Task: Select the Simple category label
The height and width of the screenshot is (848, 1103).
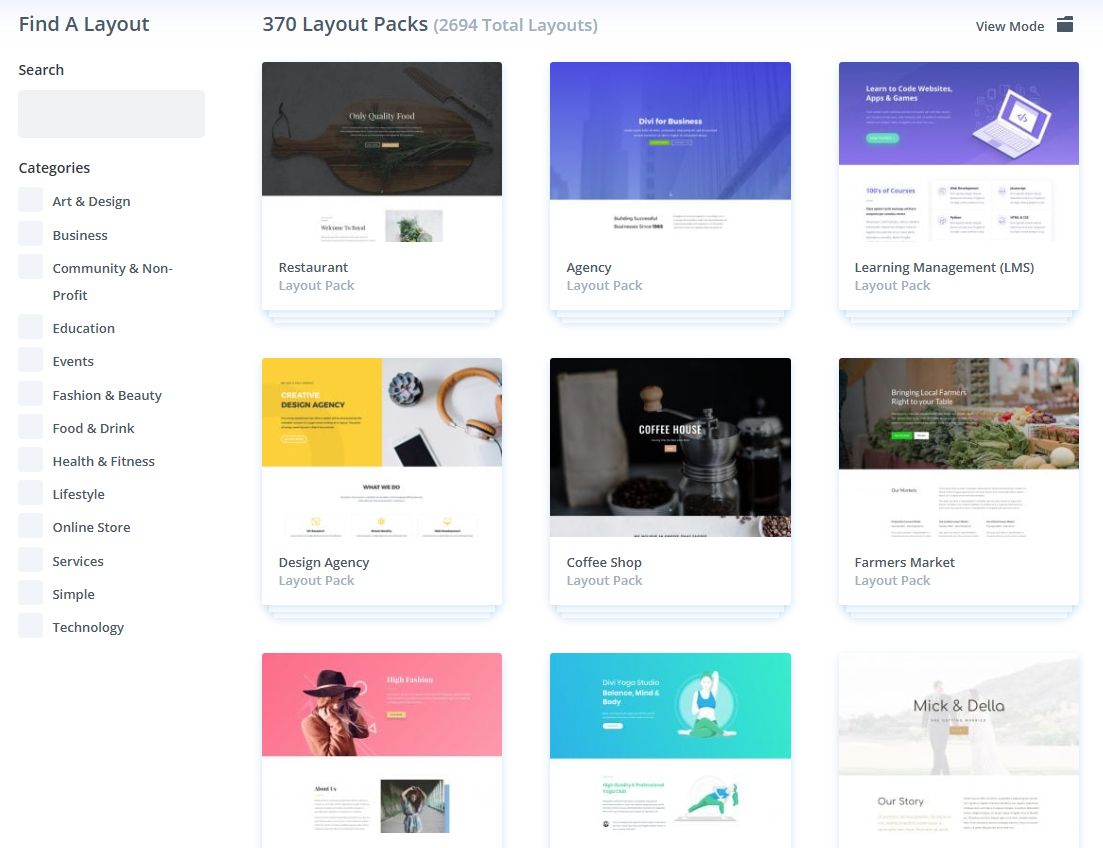Action: (74, 595)
